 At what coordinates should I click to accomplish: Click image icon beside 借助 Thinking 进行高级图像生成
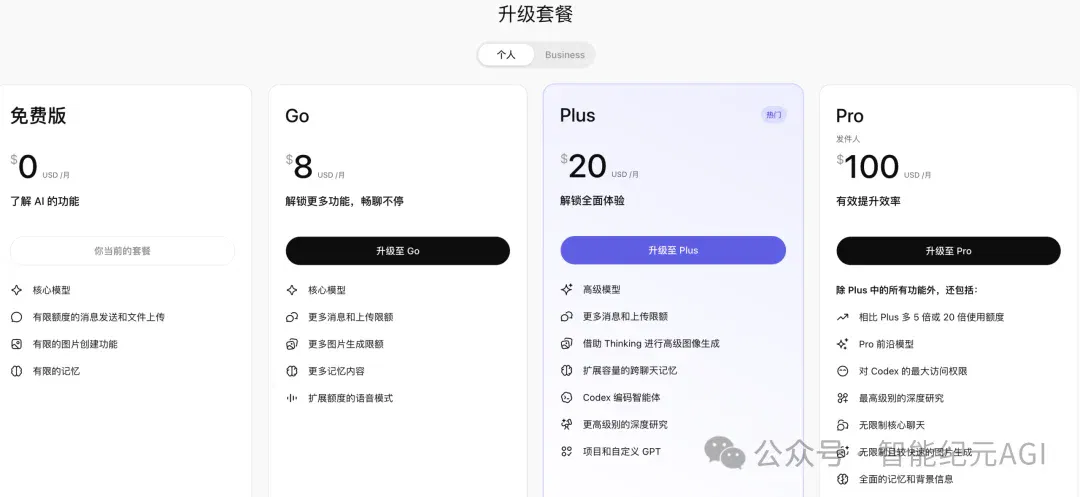click(x=567, y=343)
